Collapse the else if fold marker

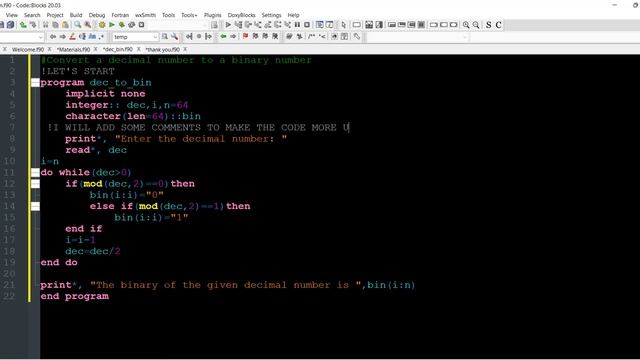(36, 206)
